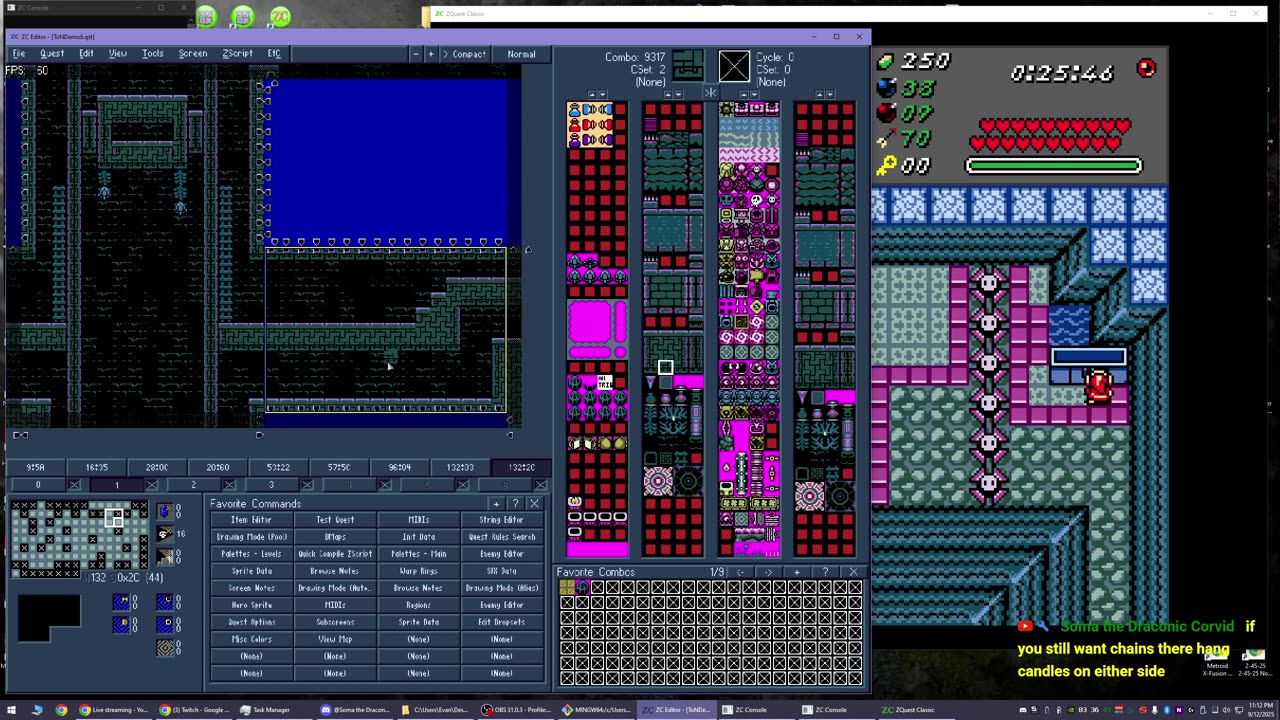Click the hatched square icon below the blue squares

tap(166, 648)
